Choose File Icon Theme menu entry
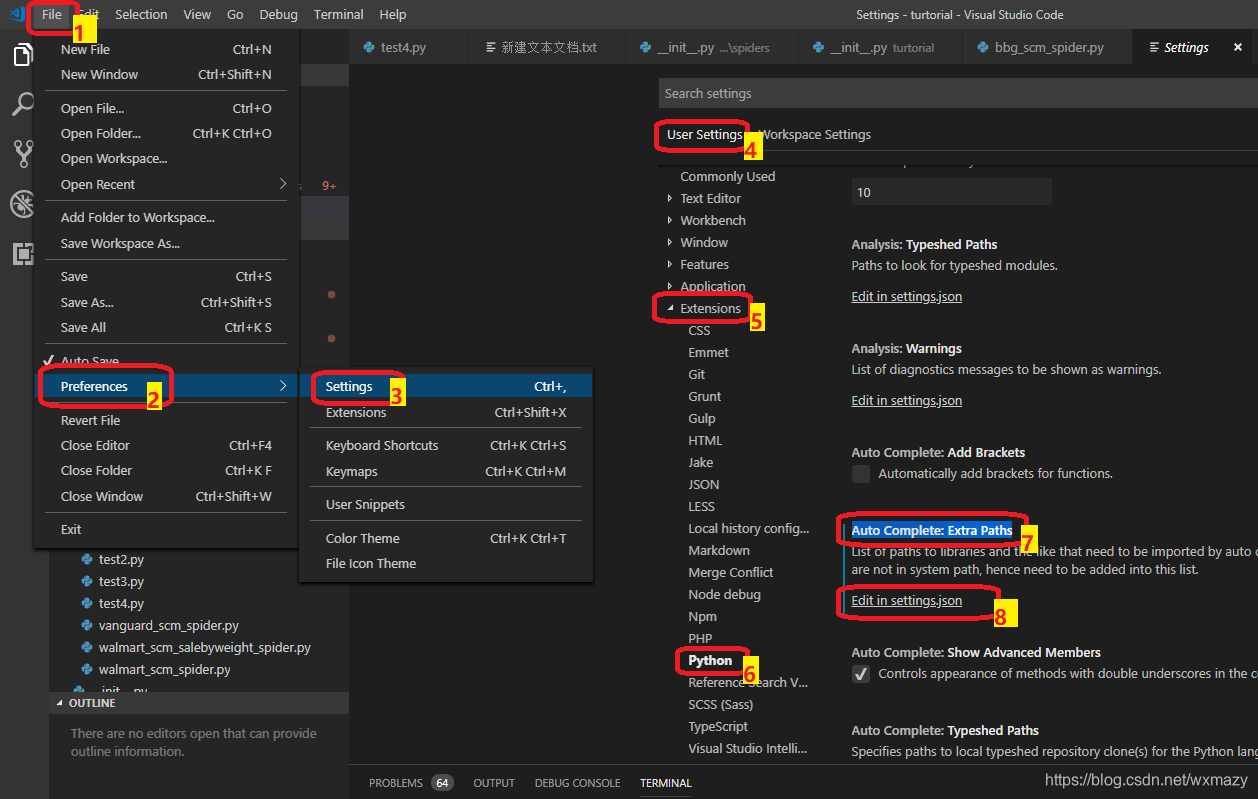 click(446, 564)
